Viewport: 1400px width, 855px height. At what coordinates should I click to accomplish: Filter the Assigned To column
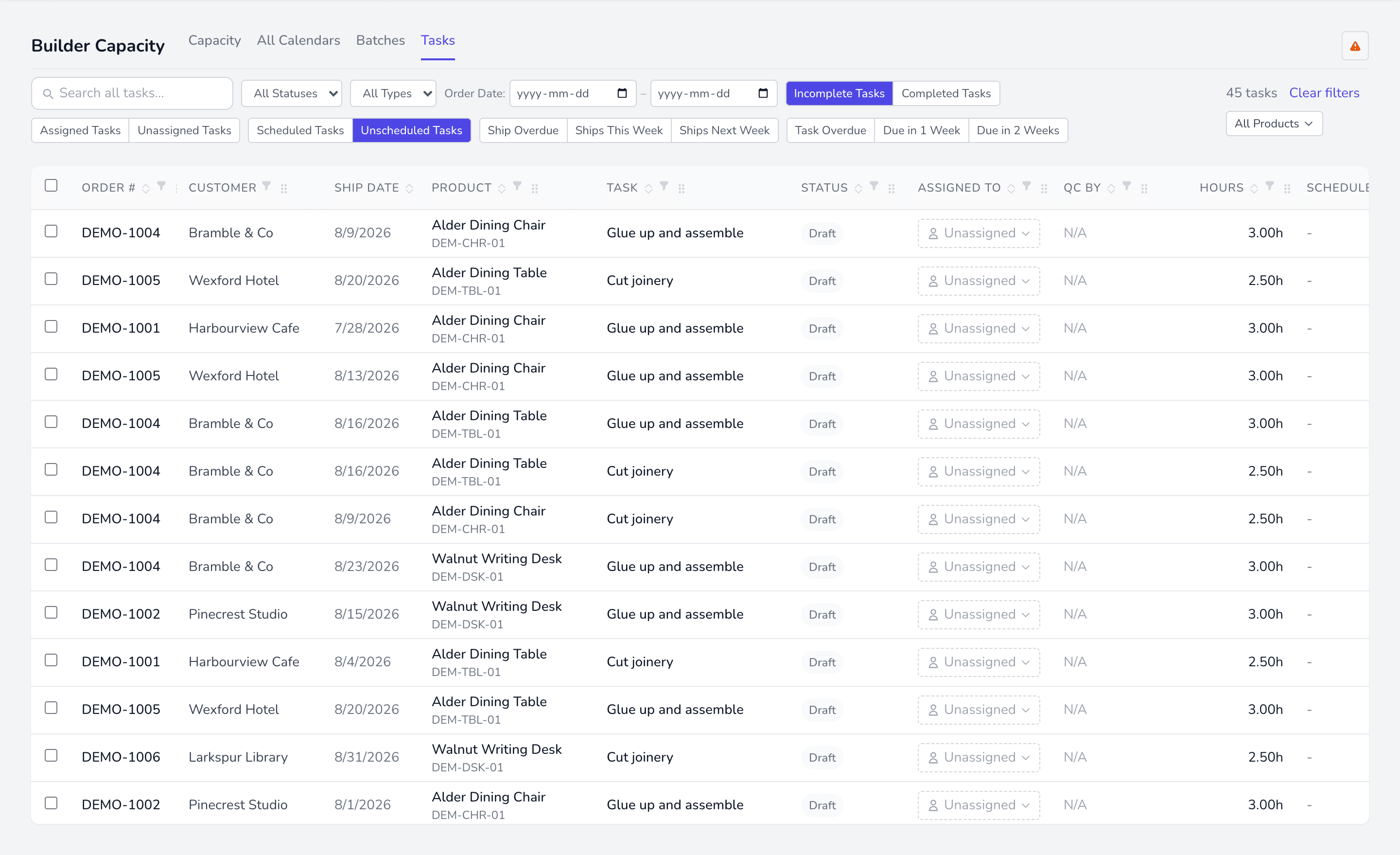[x=1026, y=186]
